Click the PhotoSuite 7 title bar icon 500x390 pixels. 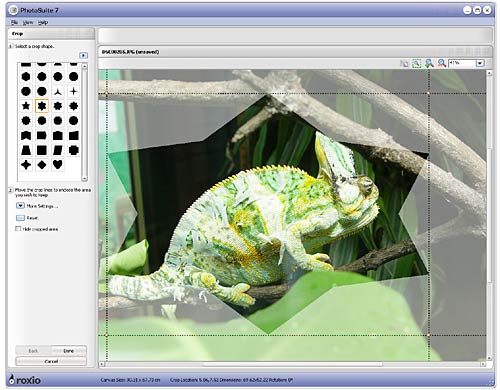point(13,10)
